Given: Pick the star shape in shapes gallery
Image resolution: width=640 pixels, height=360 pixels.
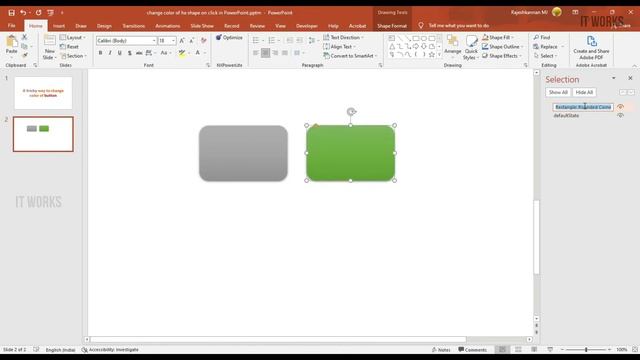Looking at the screenshot, I should point(431,54).
